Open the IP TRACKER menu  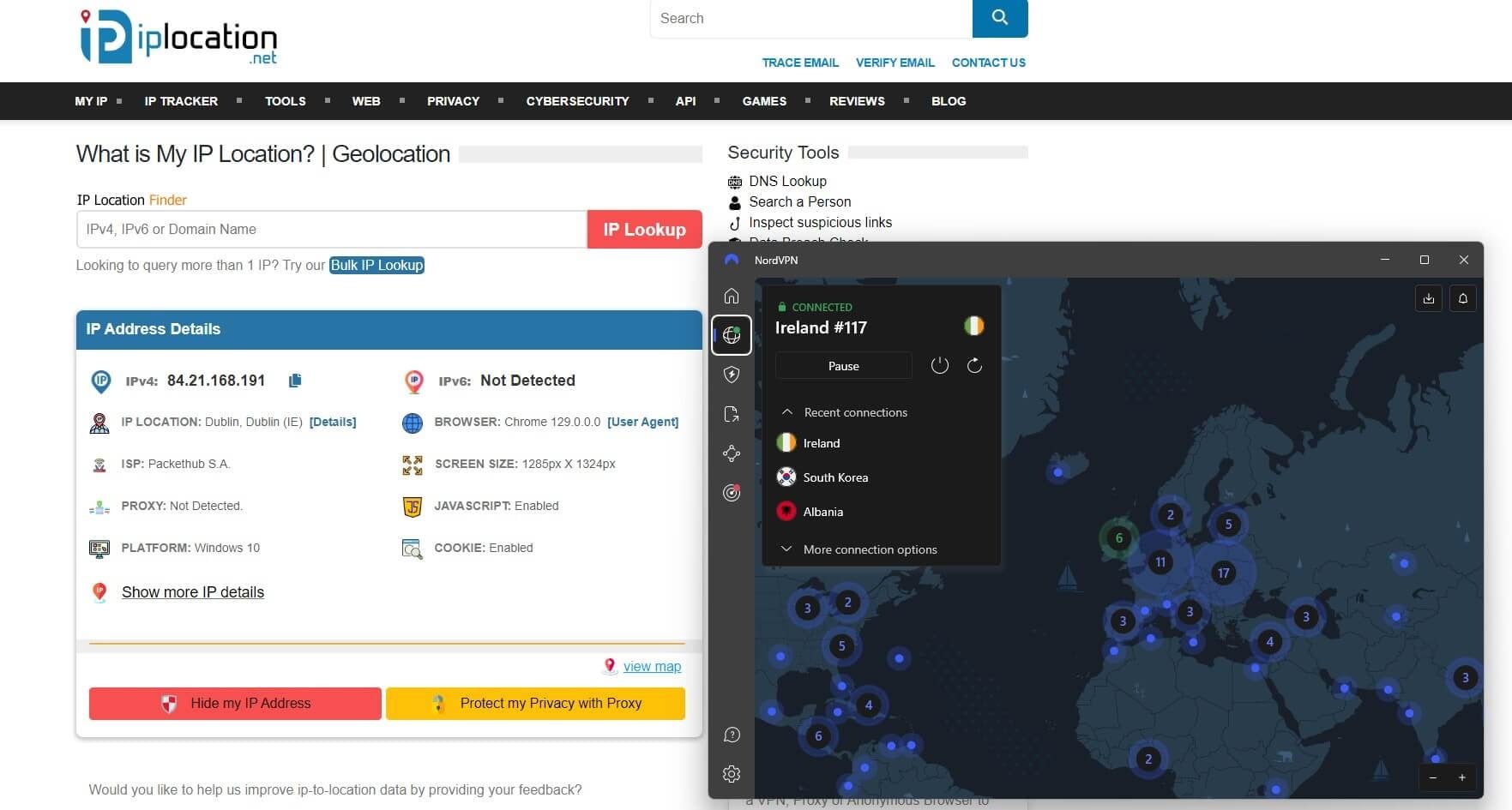181,101
